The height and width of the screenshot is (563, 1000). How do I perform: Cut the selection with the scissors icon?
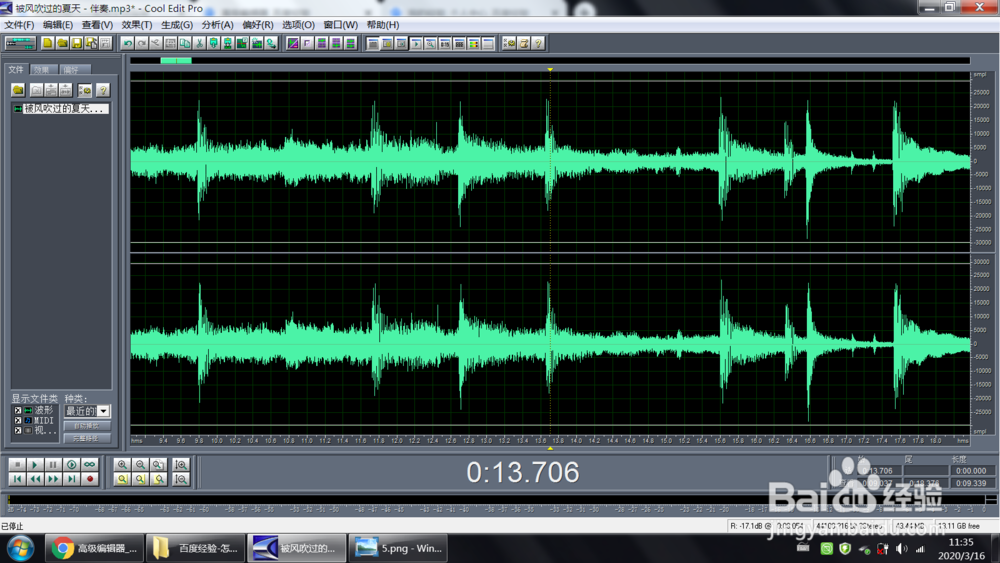(199, 43)
